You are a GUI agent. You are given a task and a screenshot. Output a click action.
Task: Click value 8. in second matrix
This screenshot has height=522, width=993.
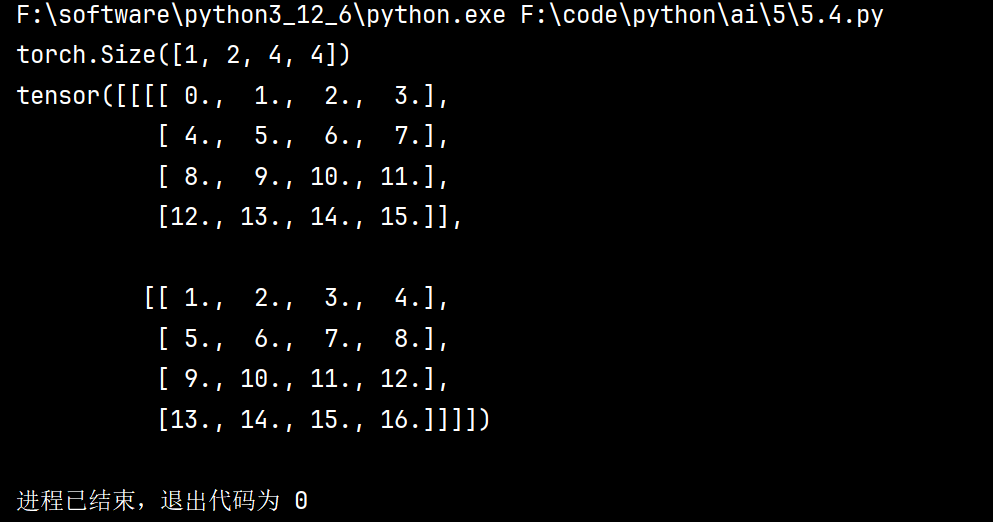[408, 339]
